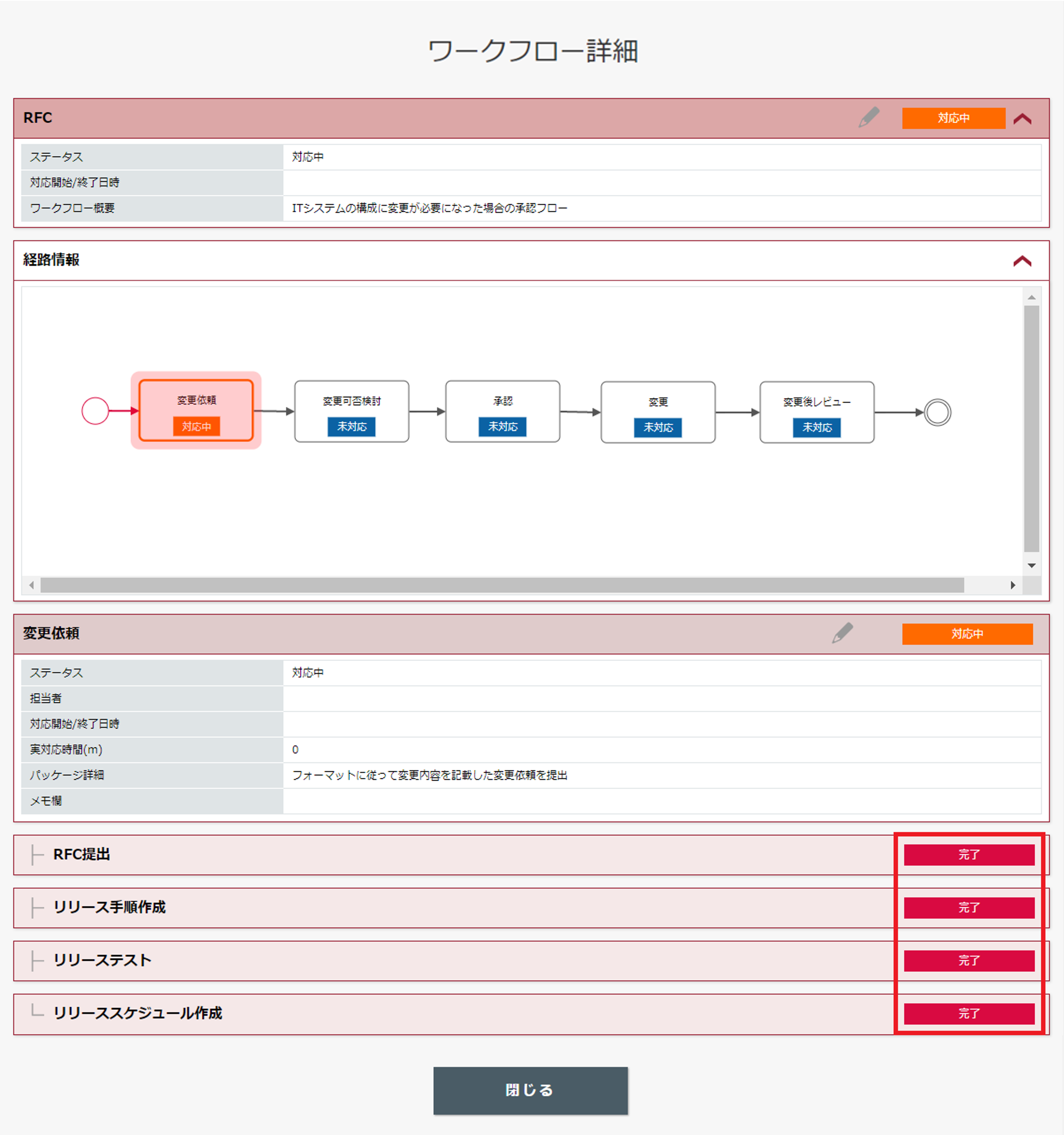Click the start event circle in the flow diagram

95,411
